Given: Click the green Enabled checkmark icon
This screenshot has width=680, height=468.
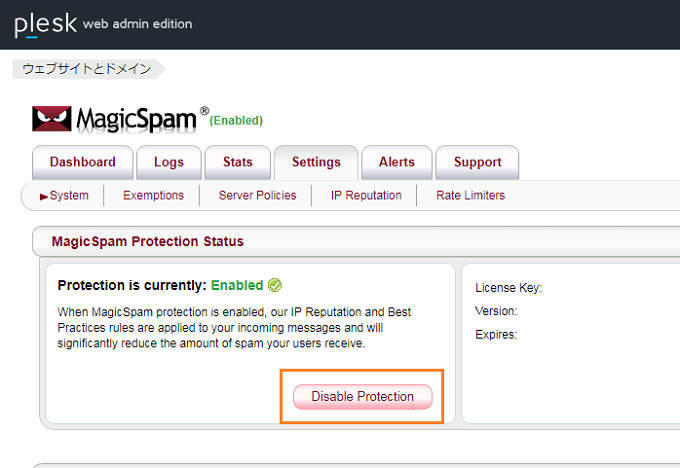Looking at the screenshot, I should coord(275,285).
